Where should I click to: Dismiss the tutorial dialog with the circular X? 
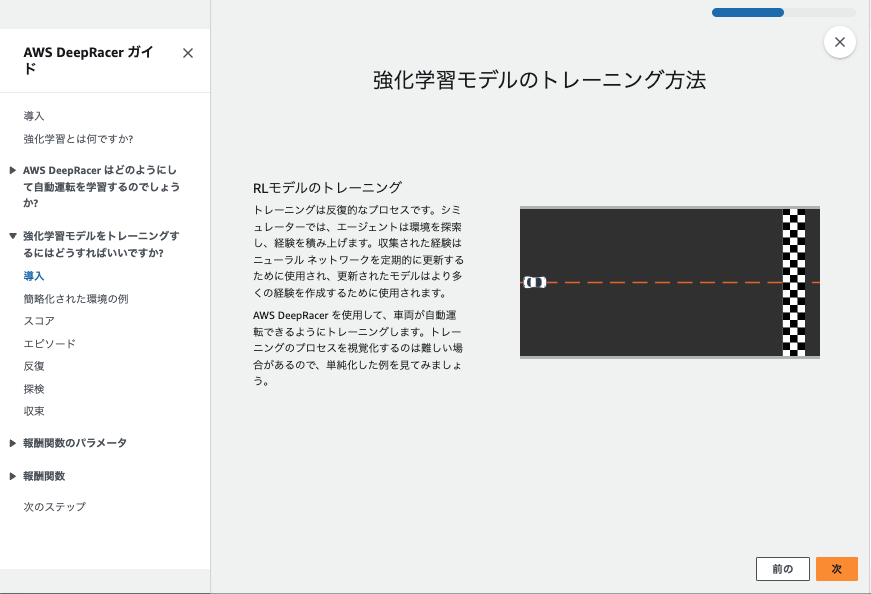pos(839,41)
